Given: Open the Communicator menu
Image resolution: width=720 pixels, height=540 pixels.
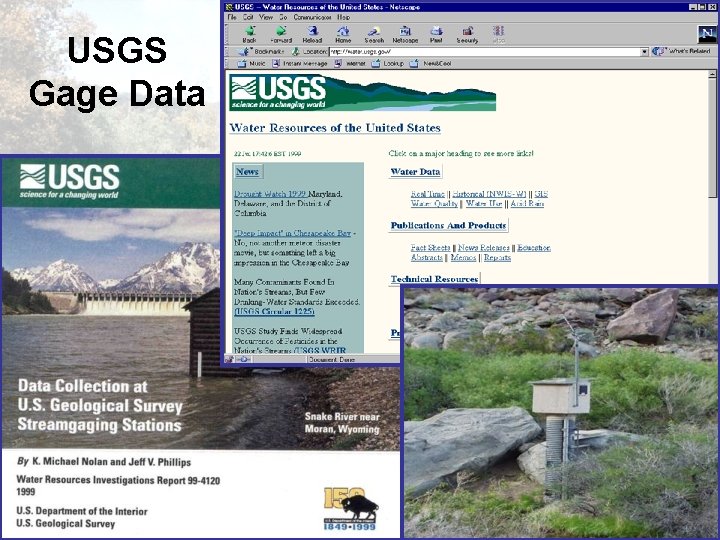Looking at the screenshot, I should pos(312,17).
